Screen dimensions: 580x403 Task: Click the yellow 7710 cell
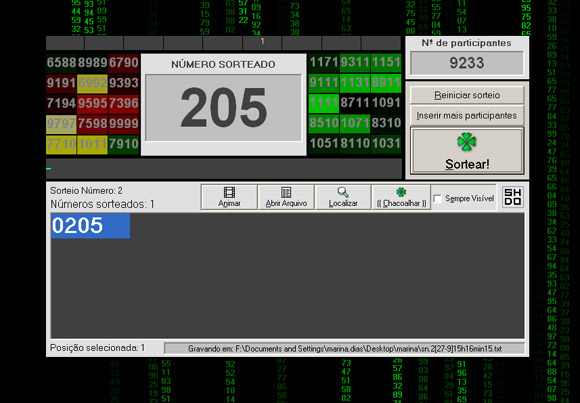coord(61,144)
